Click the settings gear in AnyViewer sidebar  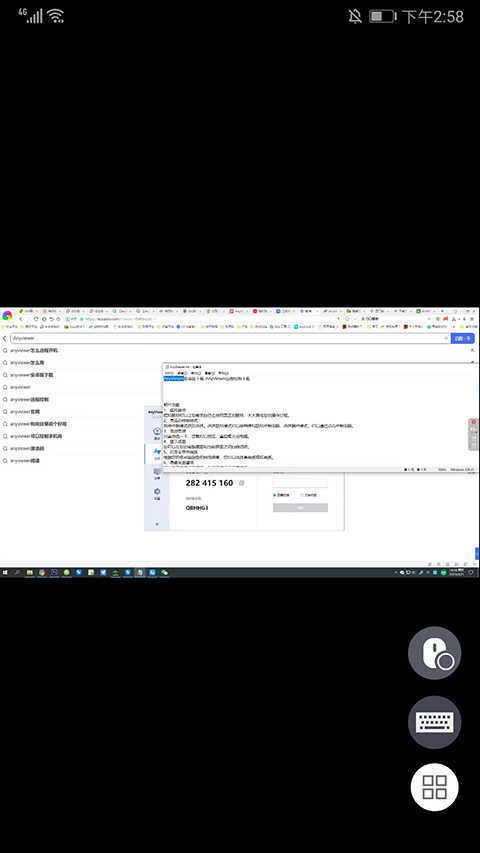pos(157,492)
